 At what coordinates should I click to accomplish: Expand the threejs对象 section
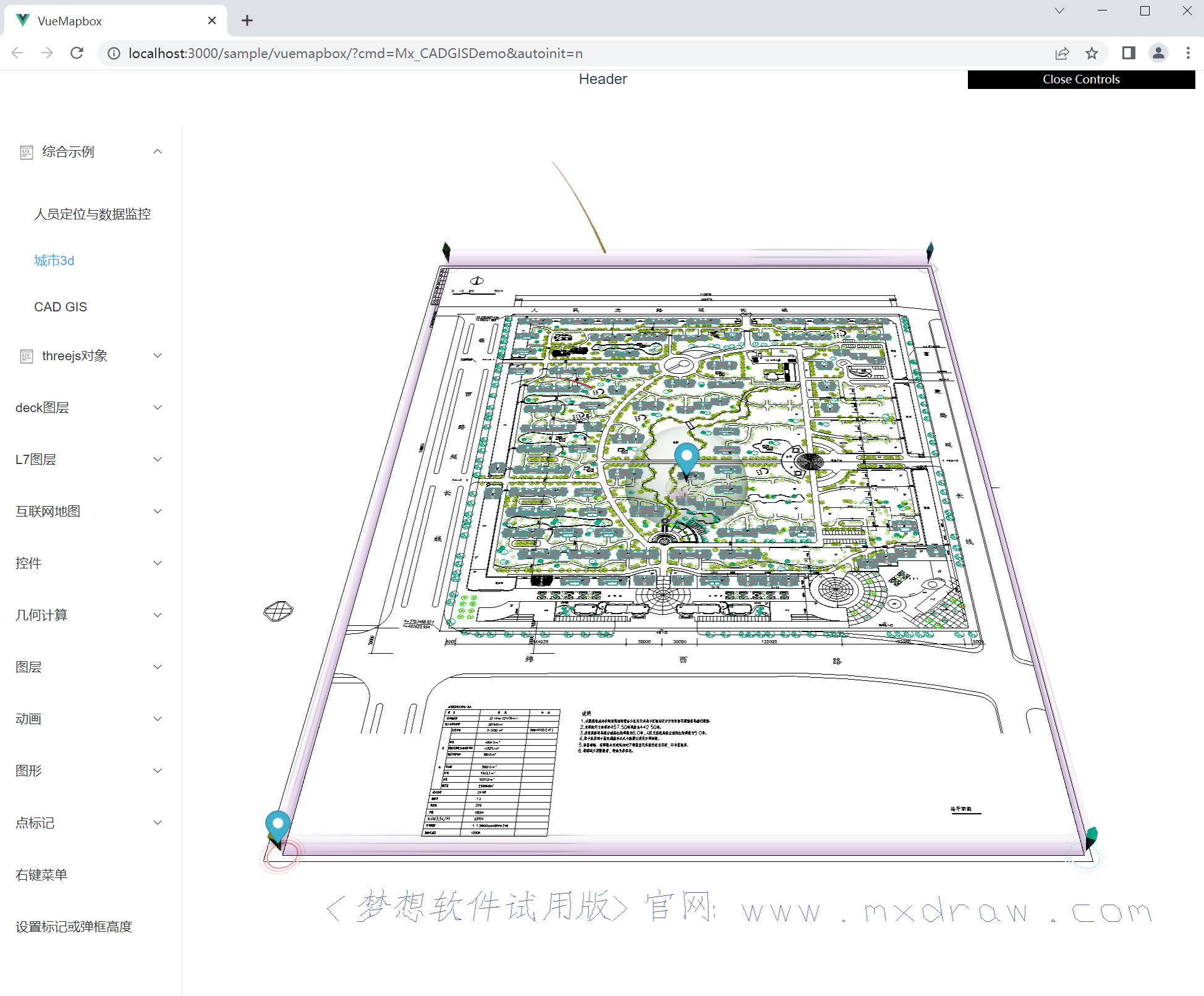[90, 355]
